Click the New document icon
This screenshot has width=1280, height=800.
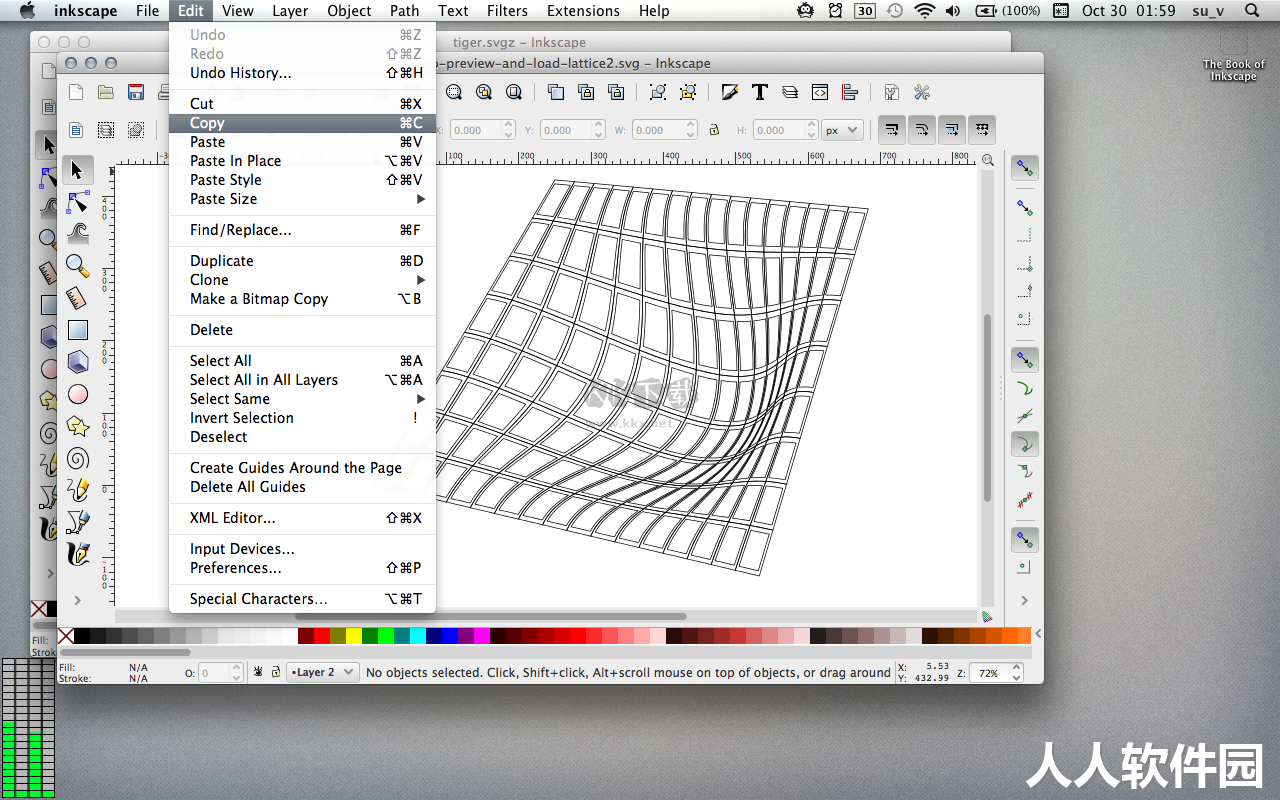(76, 92)
